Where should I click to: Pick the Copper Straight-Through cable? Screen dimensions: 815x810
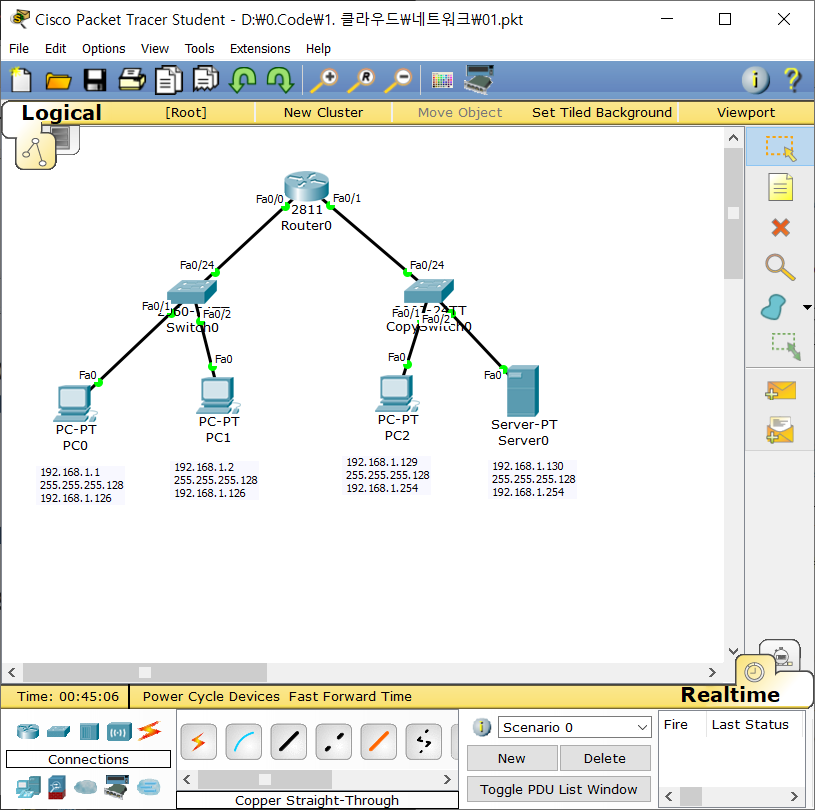point(288,741)
